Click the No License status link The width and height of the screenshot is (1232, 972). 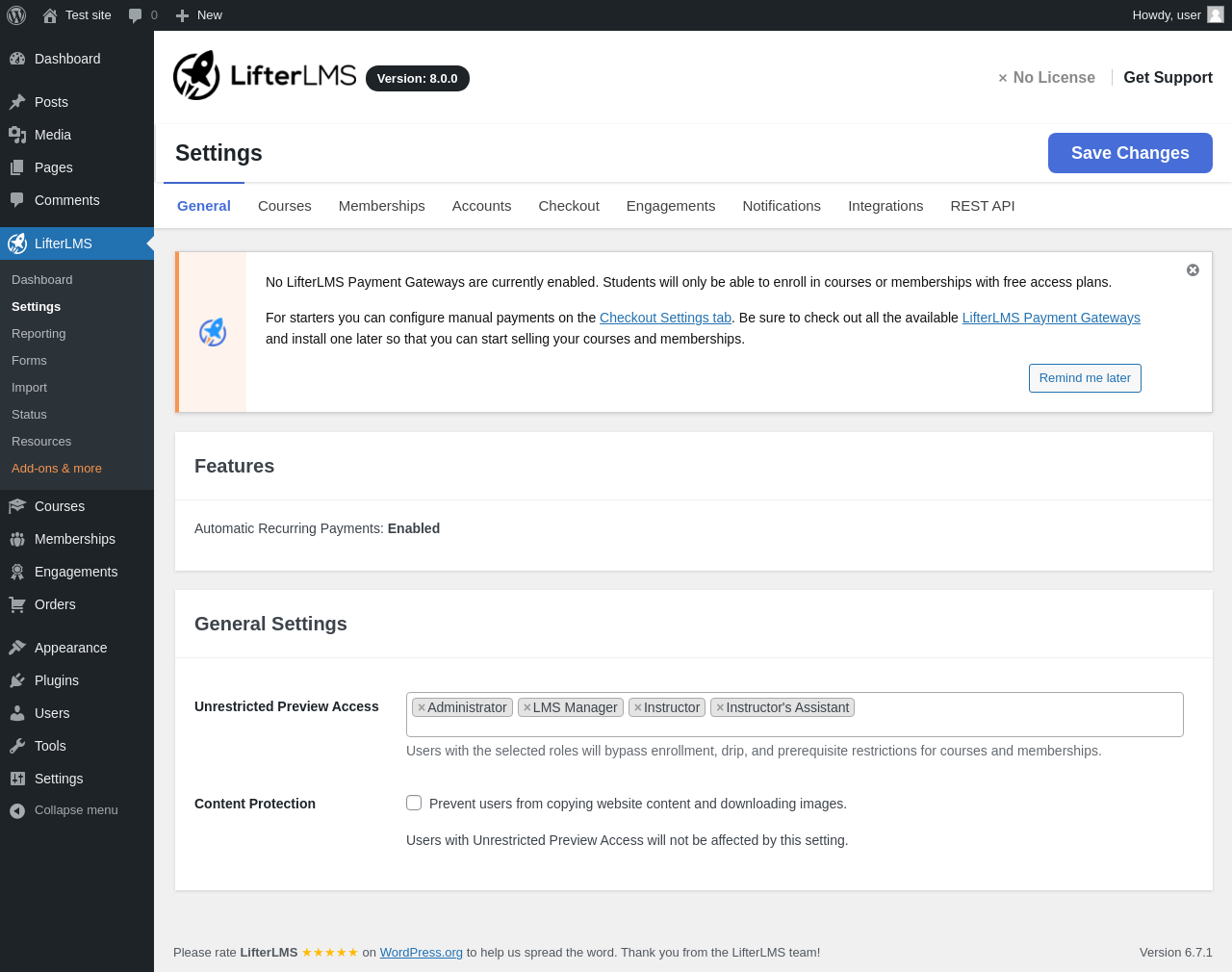pyautogui.click(x=1046, y=78)
